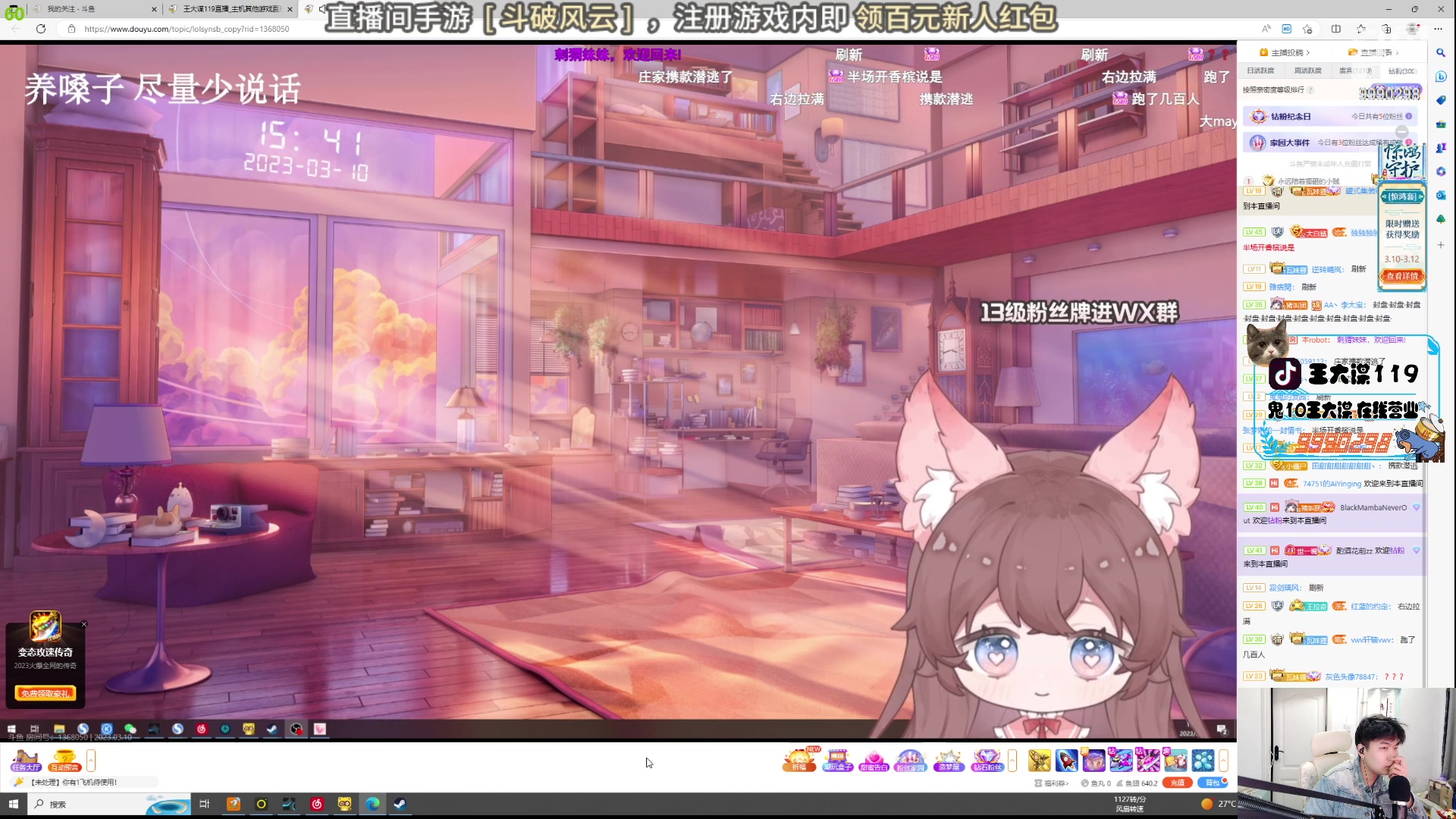This screenshot has height=819, width=1456.
Task: Click the streamer webcam thumbnail
Action: 1346,753
